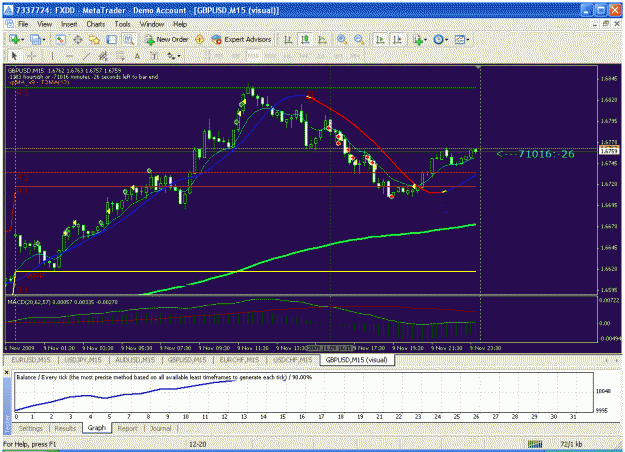Expand the arrow next to New Chart

click(x=23, y=40)
